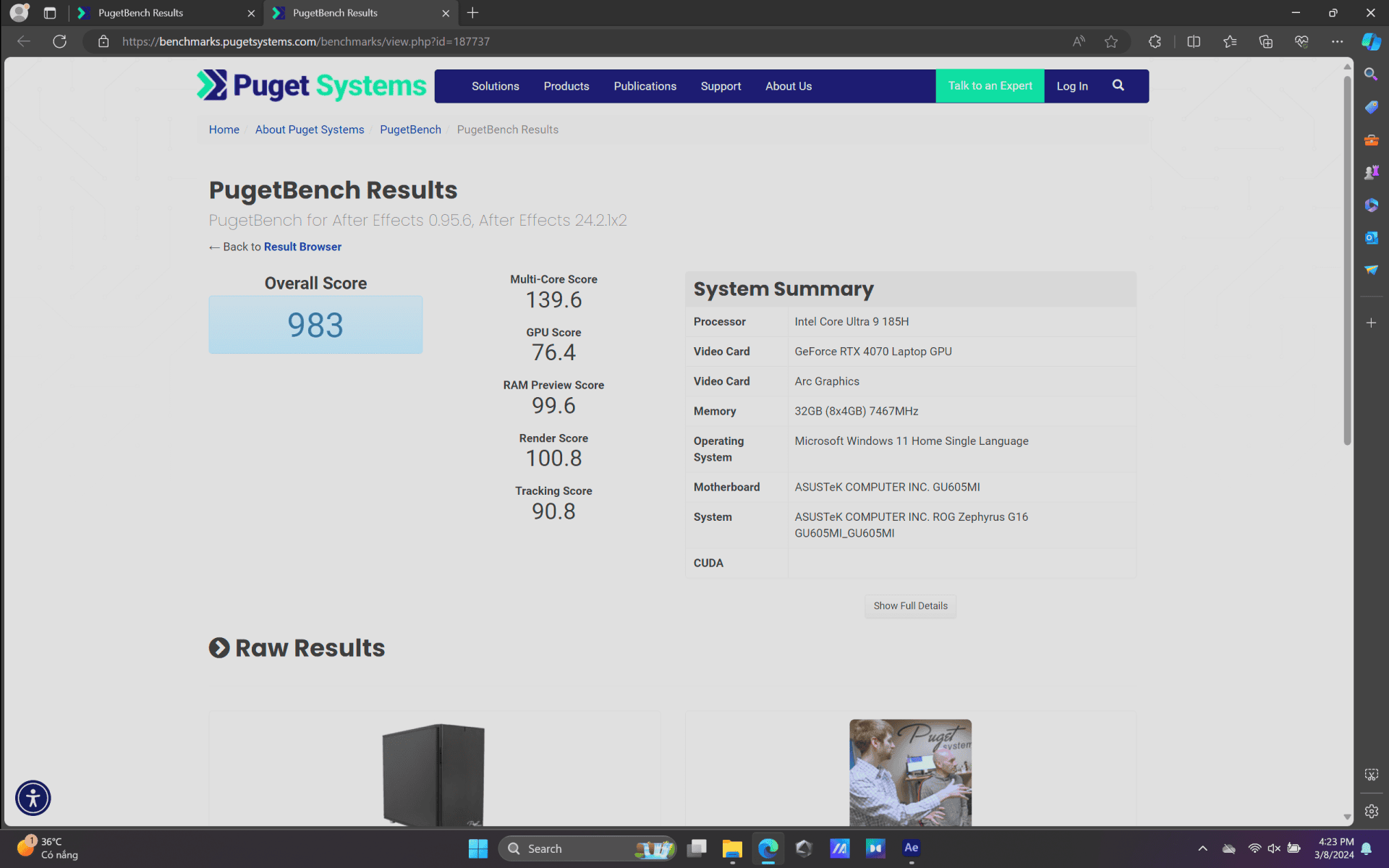Click the Log In link
1389x868 pixels.
pos(1071,86)
